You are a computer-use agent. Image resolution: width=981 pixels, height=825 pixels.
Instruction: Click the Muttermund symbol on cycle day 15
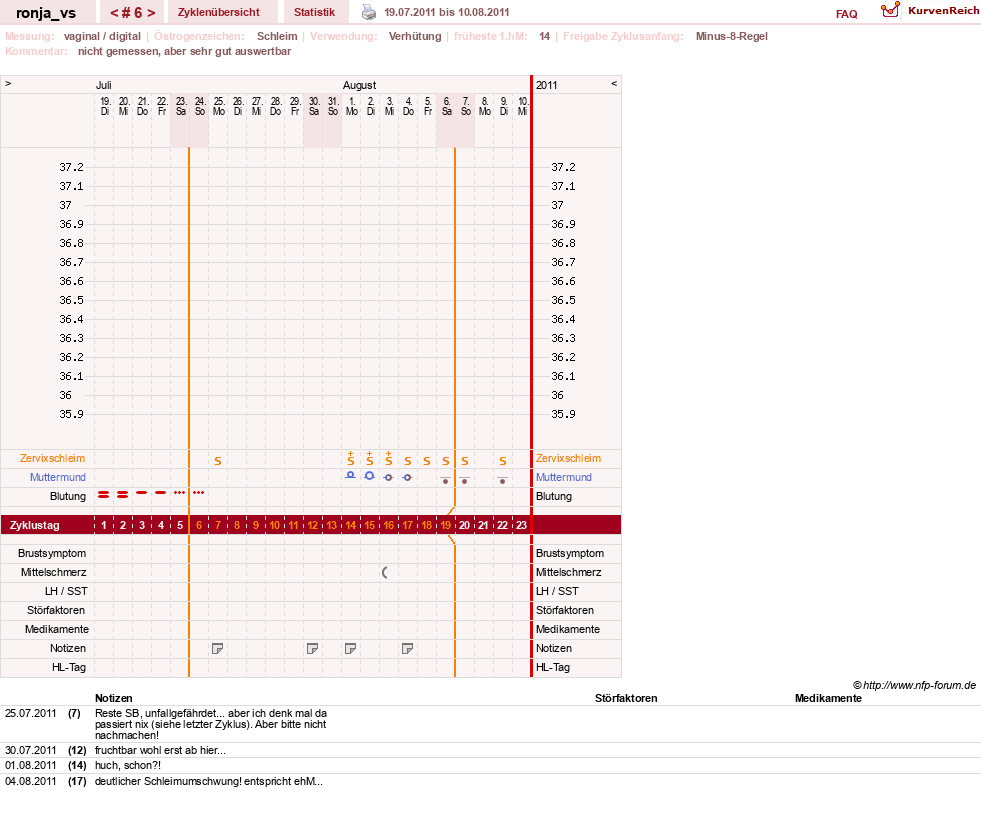(x=370, y=475)
